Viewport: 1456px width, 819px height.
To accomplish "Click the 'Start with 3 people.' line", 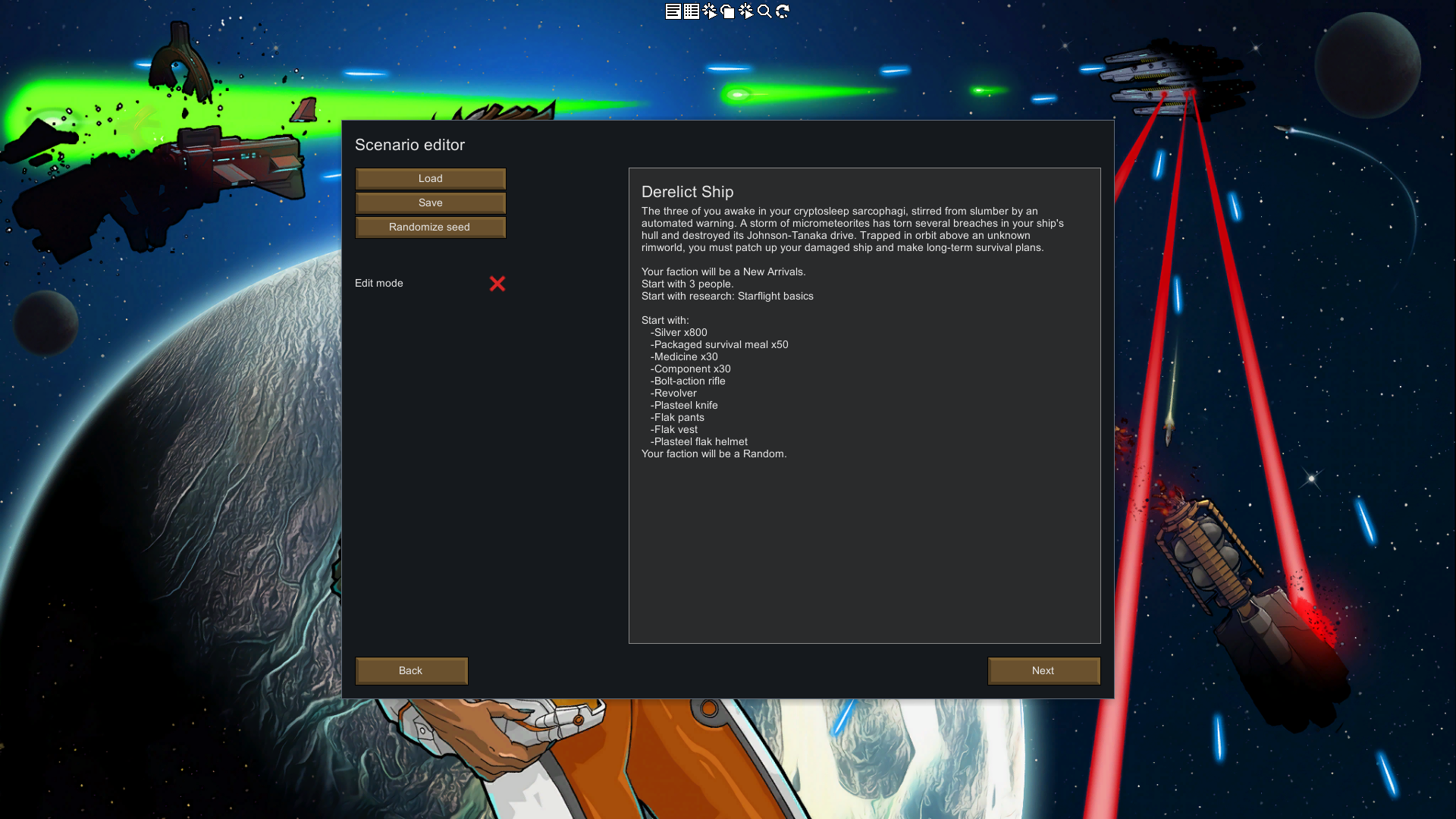I will tap(687, 284).
